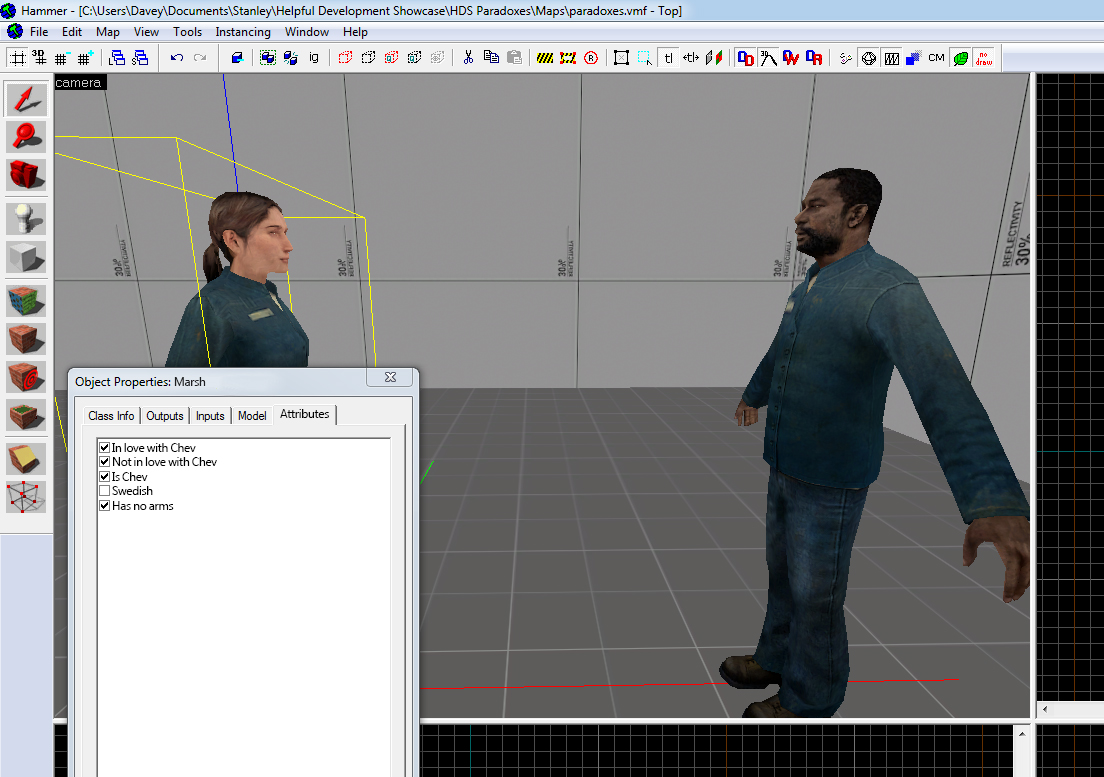Uncheck the 'Has no arms' checkbox
The image size is (1104, 777).
pos(104,505)
